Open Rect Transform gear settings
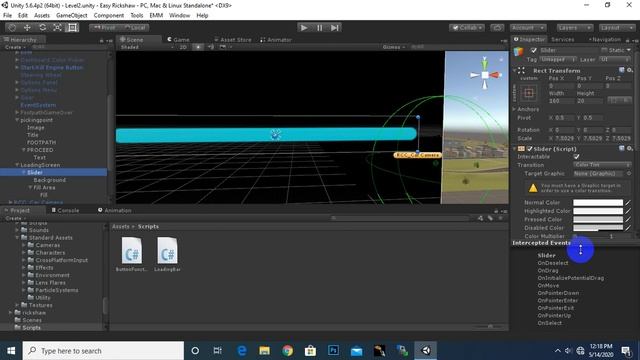640x360 pixels. coord(630,70)
